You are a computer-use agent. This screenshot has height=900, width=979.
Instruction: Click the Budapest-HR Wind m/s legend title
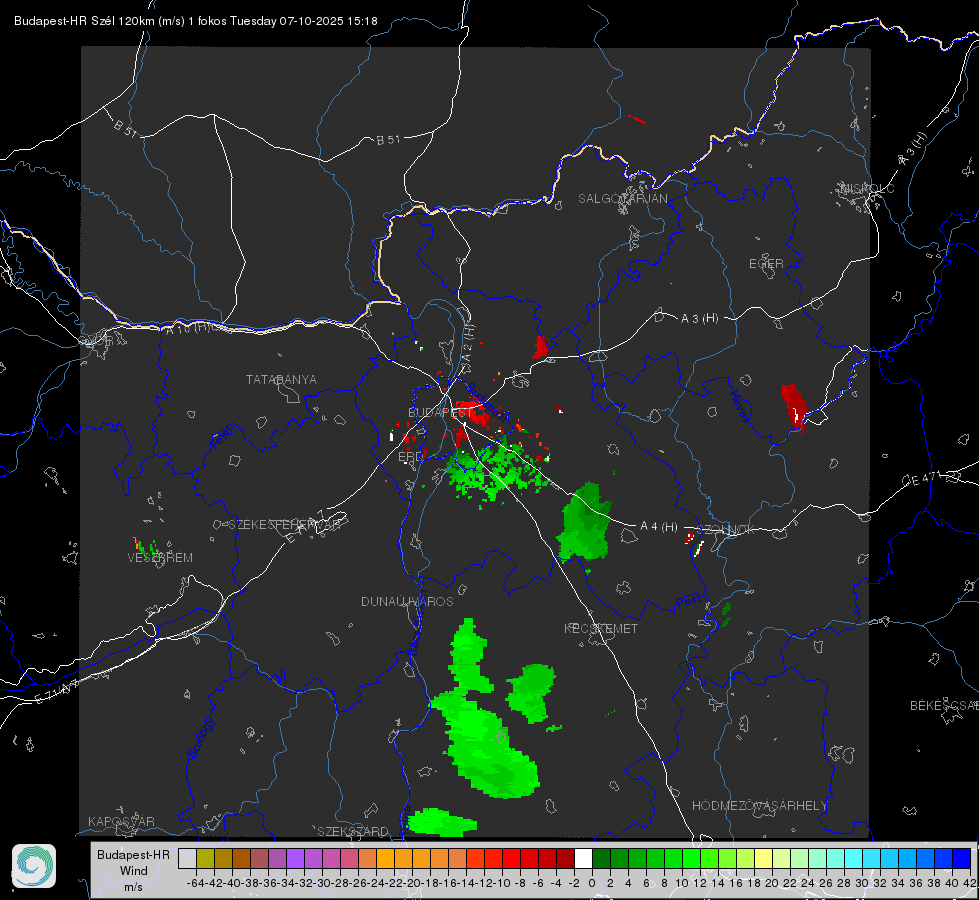tap(134, 871)
